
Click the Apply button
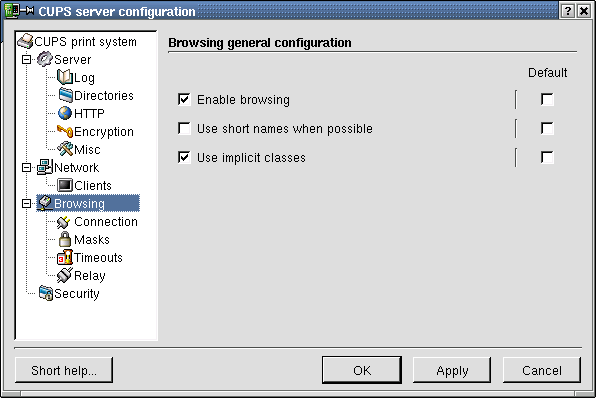coord(452,370)
